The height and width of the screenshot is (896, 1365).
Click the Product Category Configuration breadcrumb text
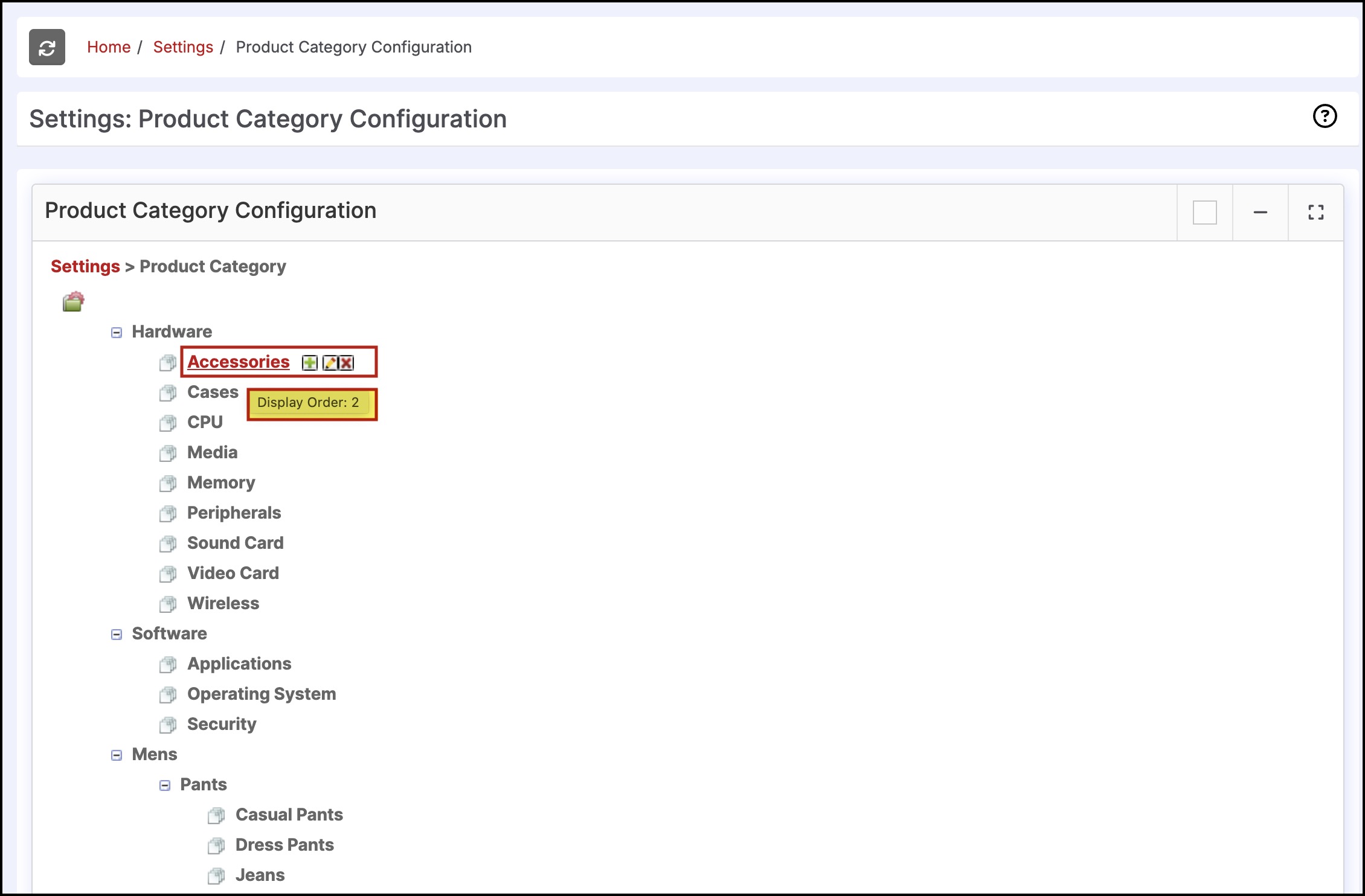coord(354,47)
